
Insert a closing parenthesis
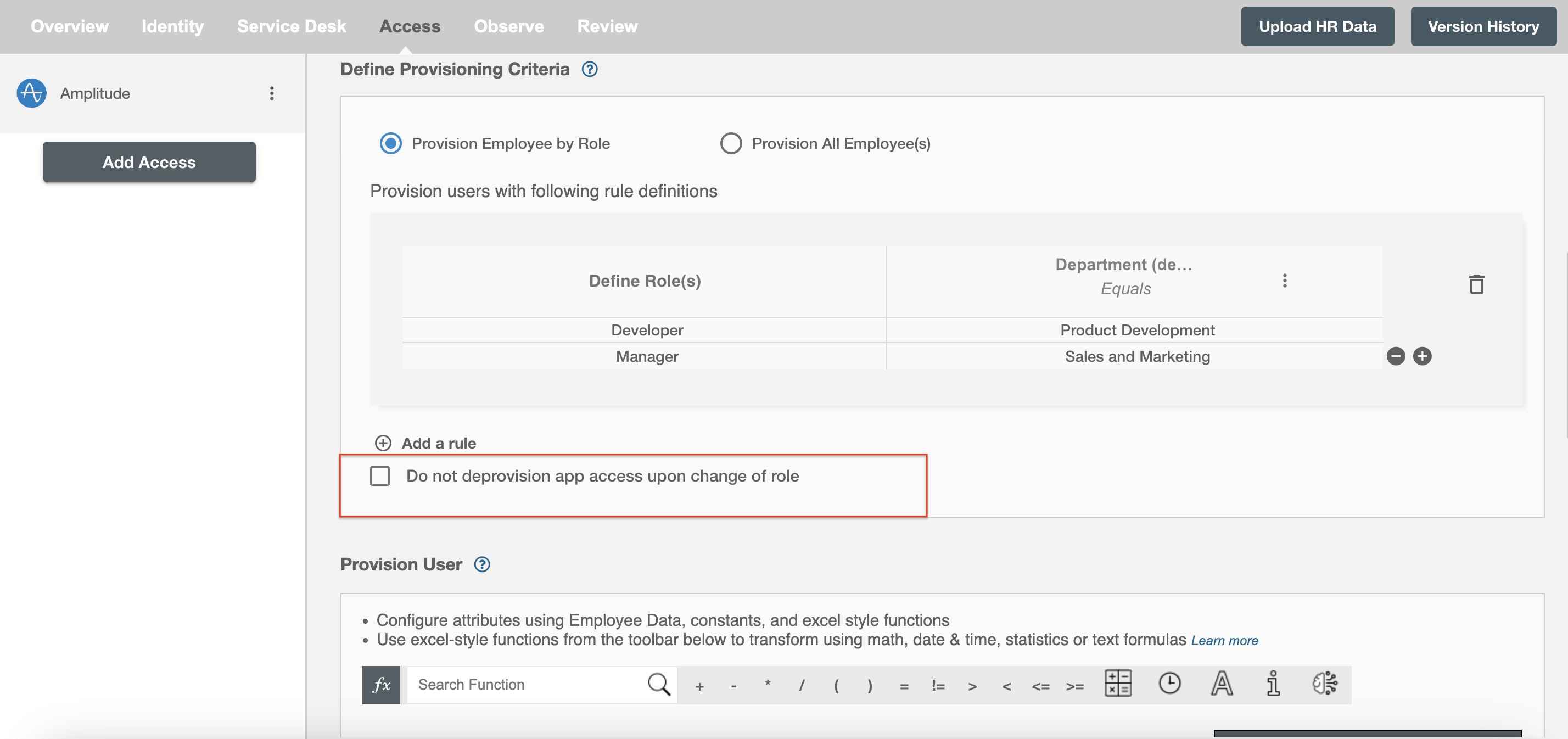(x=870, y=686)
